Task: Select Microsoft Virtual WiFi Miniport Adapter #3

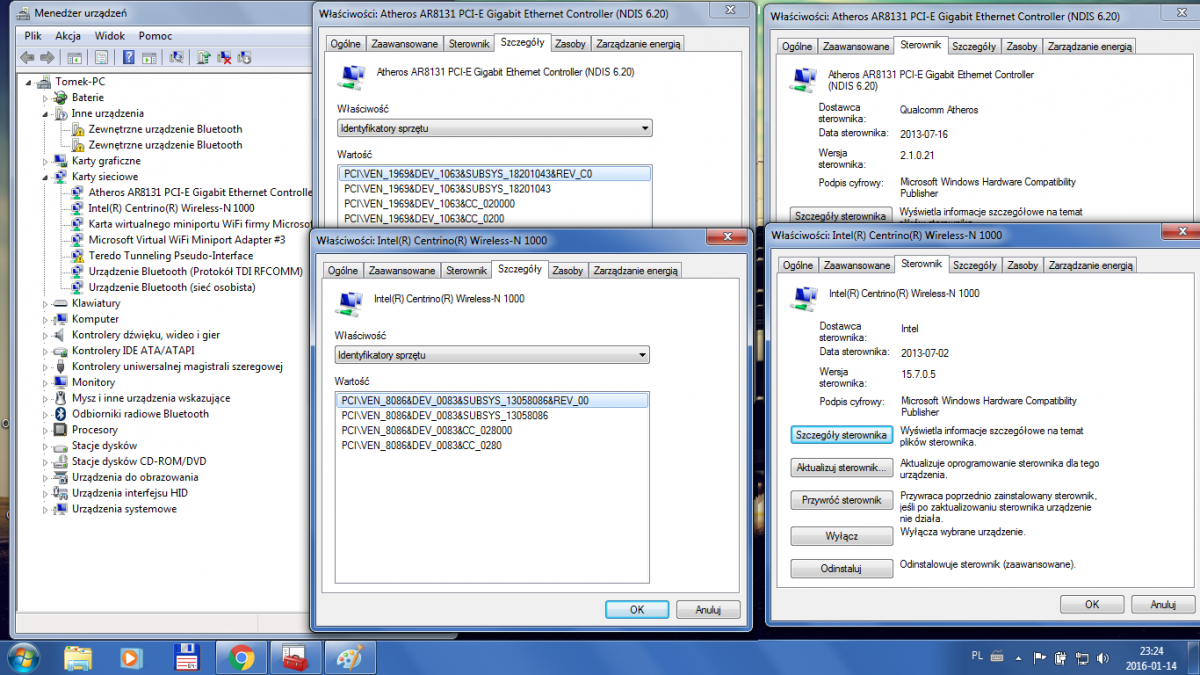Action: [187, 240]
